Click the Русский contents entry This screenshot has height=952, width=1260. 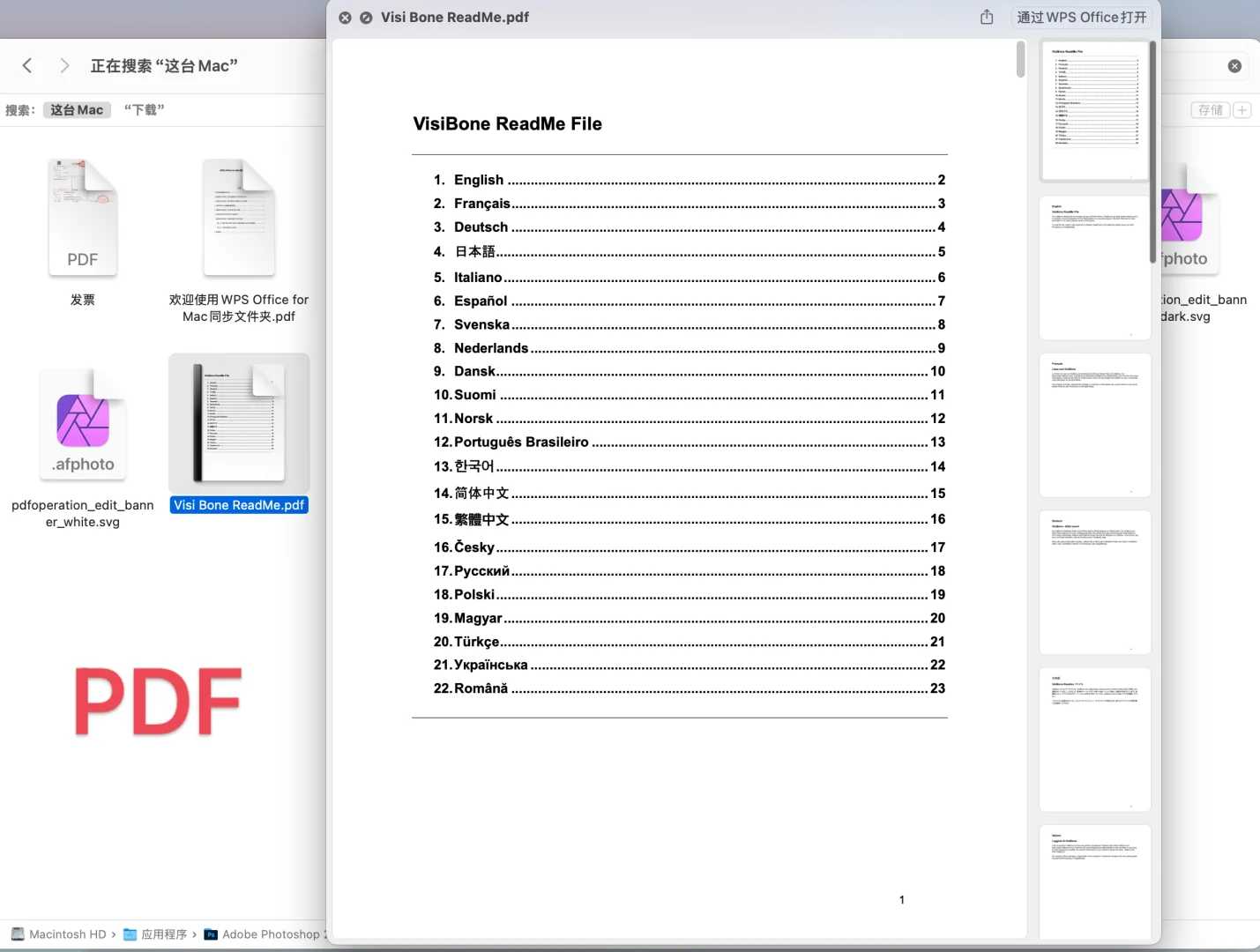pos(689,571)
